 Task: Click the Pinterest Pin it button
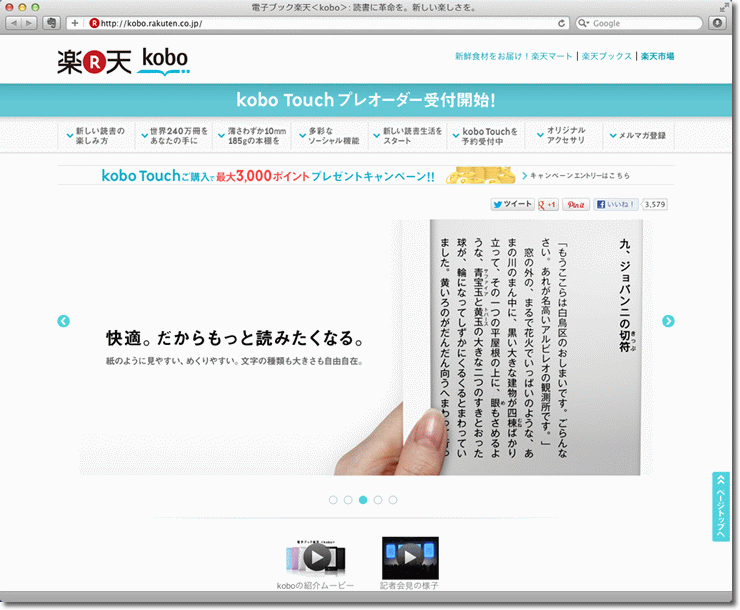pos(576,204)
